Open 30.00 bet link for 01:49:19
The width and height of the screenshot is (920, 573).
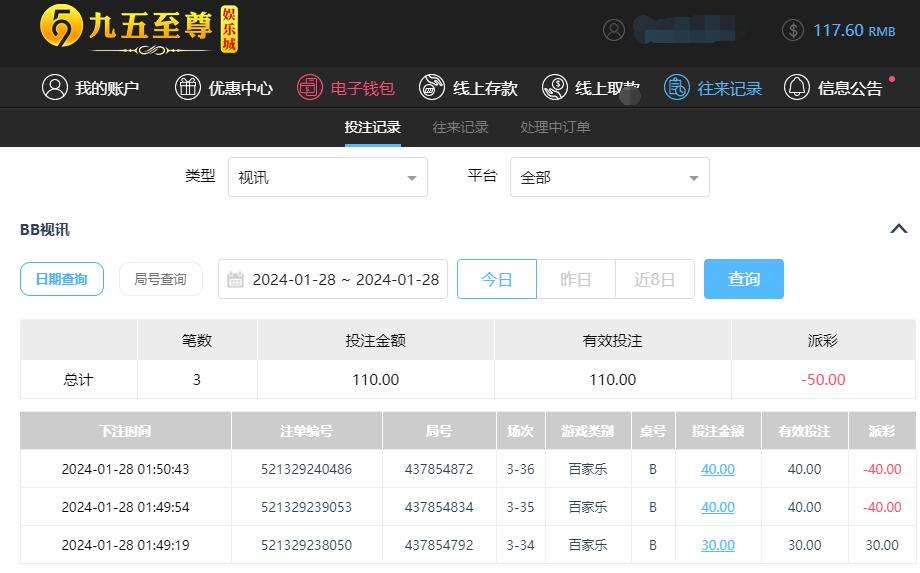pos(718,545)
